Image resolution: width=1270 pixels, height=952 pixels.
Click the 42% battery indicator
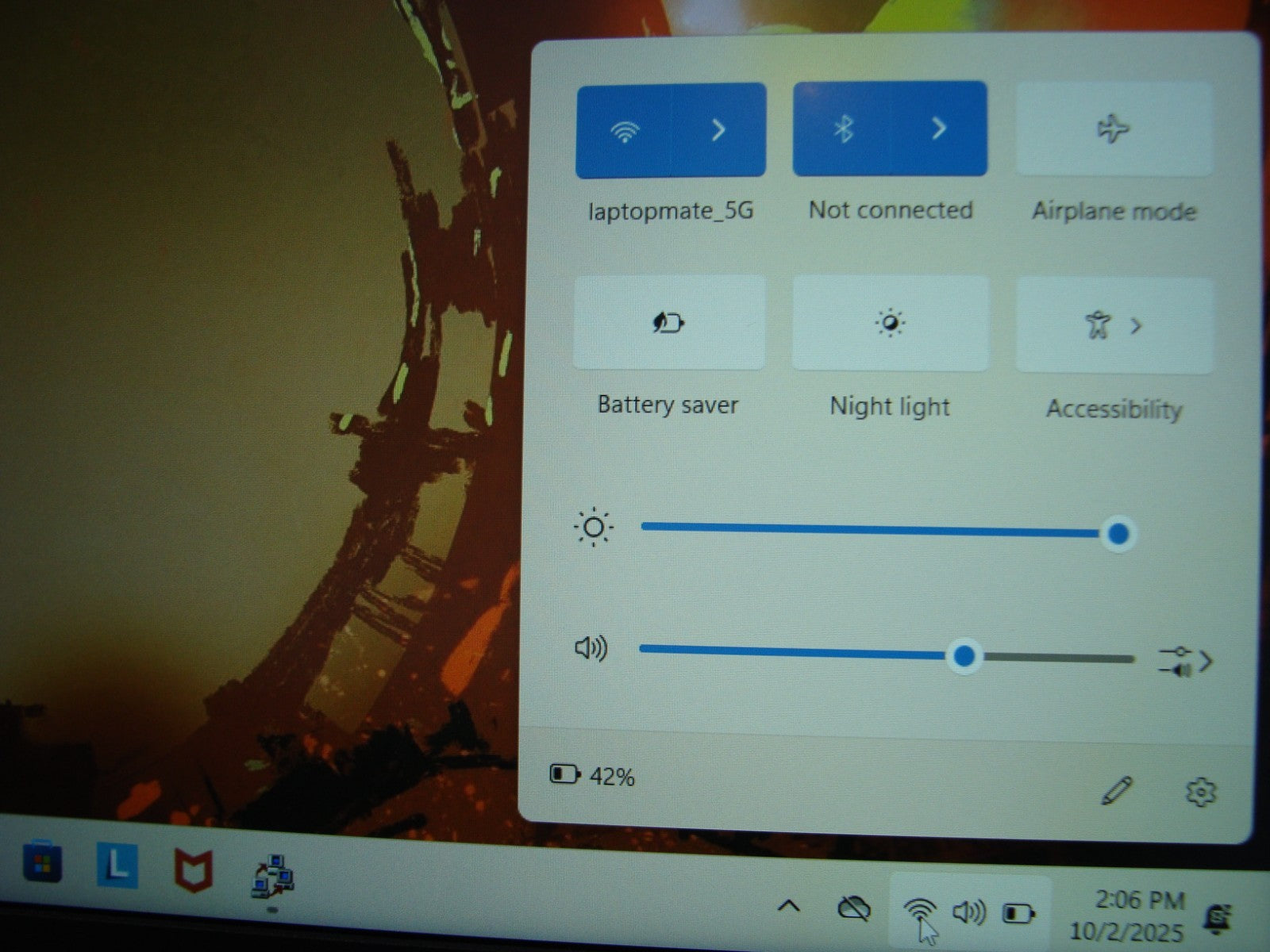point(592,776)
